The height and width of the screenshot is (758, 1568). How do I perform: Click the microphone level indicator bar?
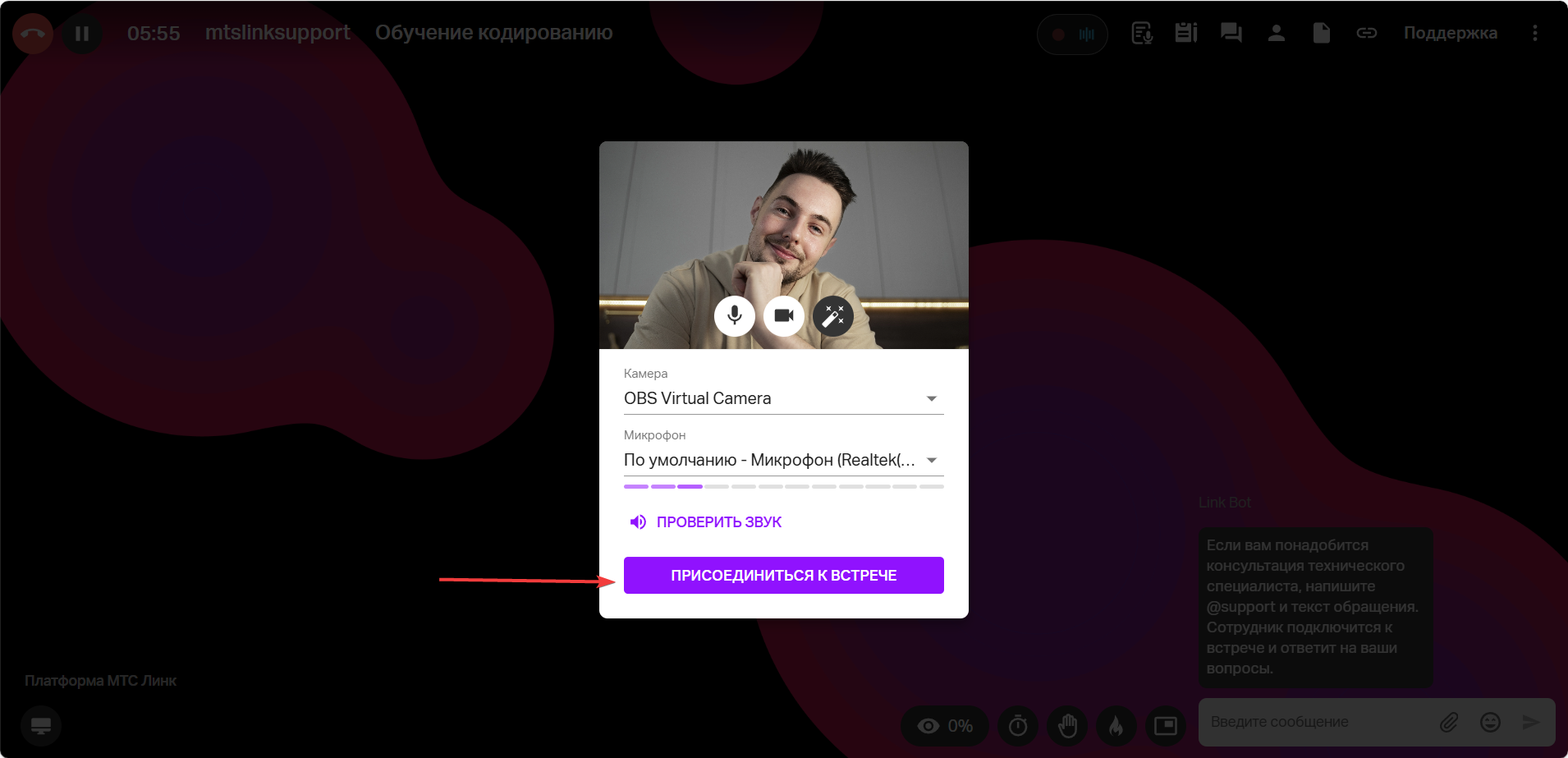tap(783, 486)
